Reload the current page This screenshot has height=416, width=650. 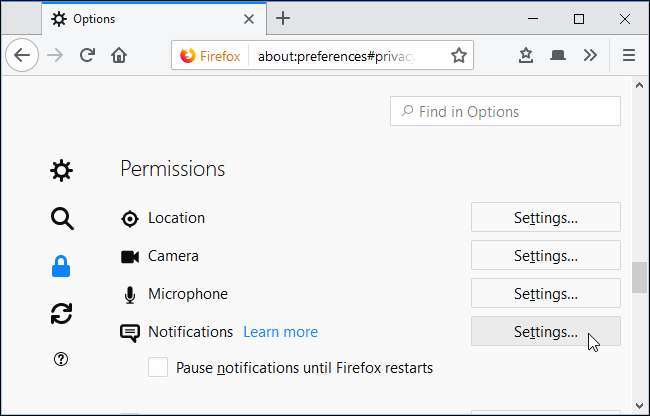coord(87,56)
